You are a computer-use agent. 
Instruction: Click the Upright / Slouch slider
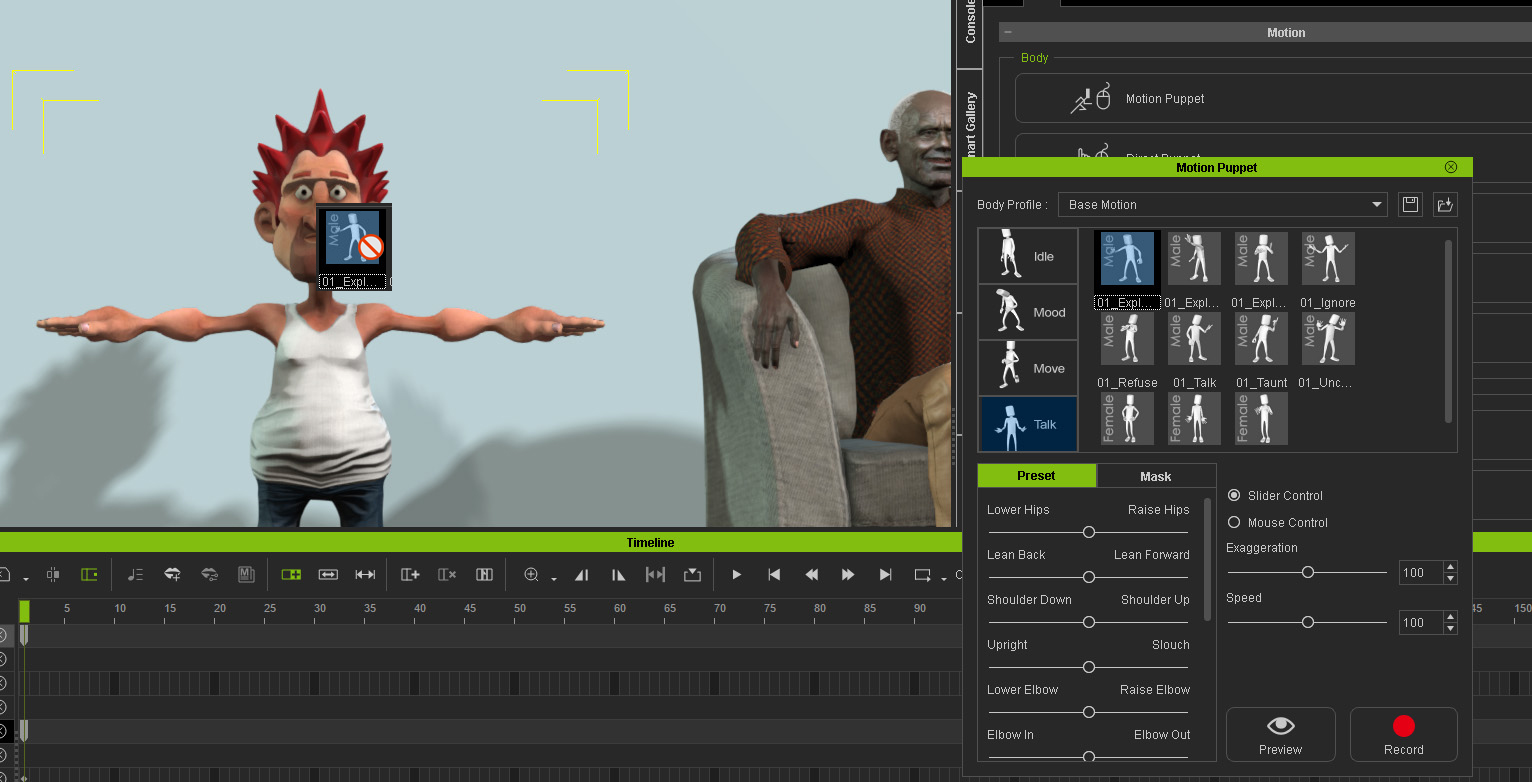[x=1088, y=667]
